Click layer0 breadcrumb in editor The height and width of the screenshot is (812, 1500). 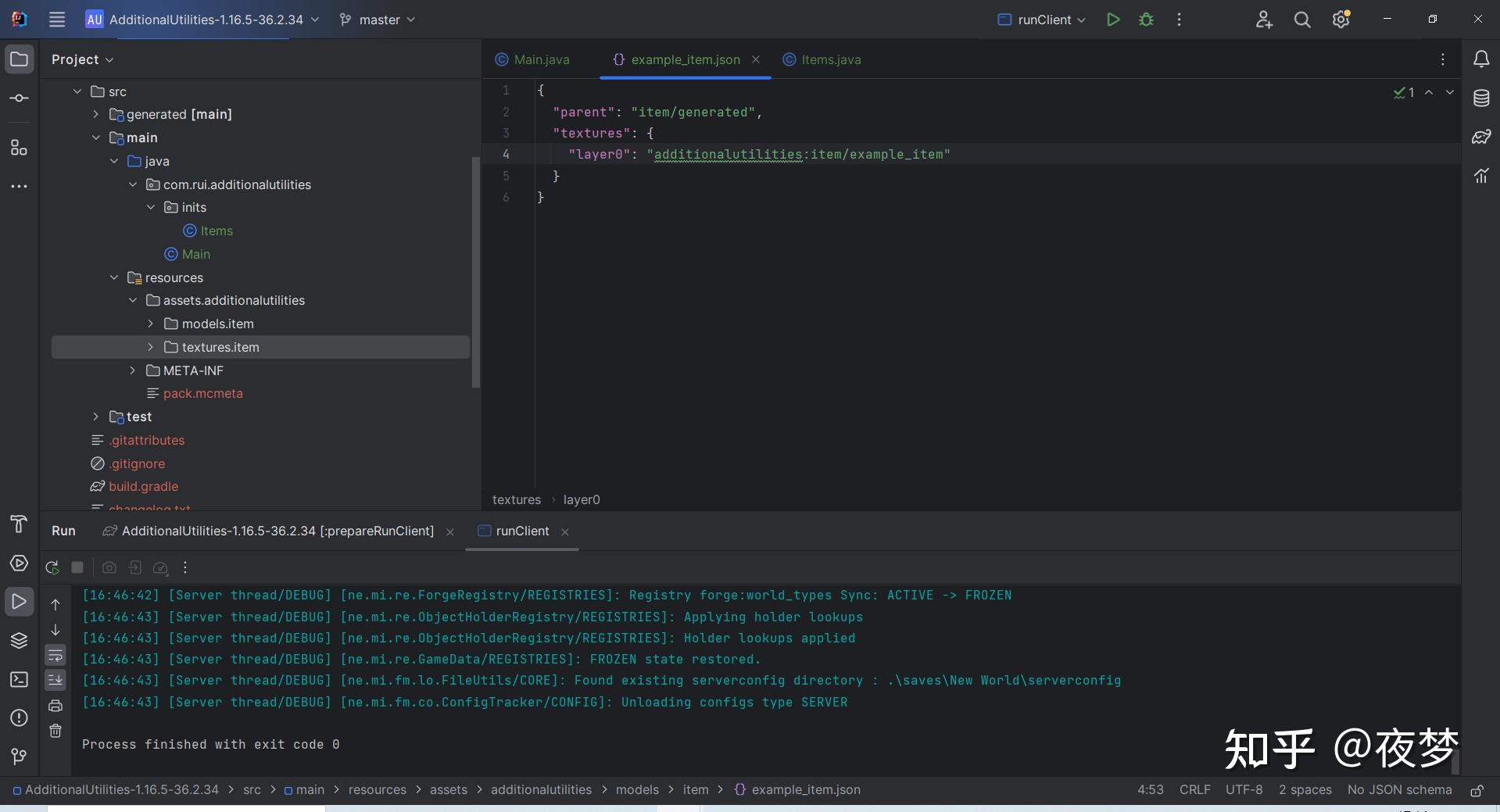[x=582, y=500]
